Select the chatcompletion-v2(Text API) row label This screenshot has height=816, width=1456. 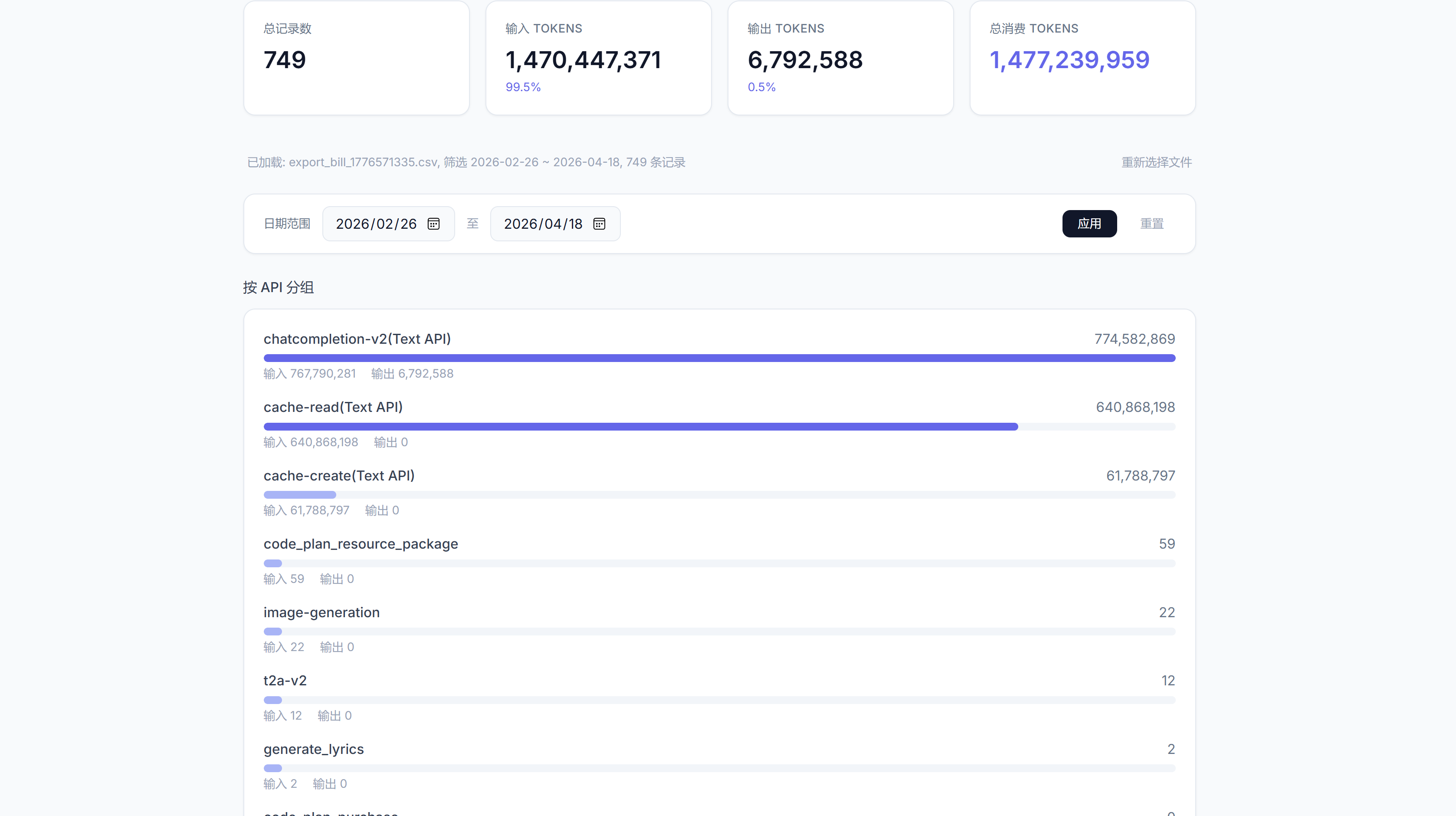(357, 339)
